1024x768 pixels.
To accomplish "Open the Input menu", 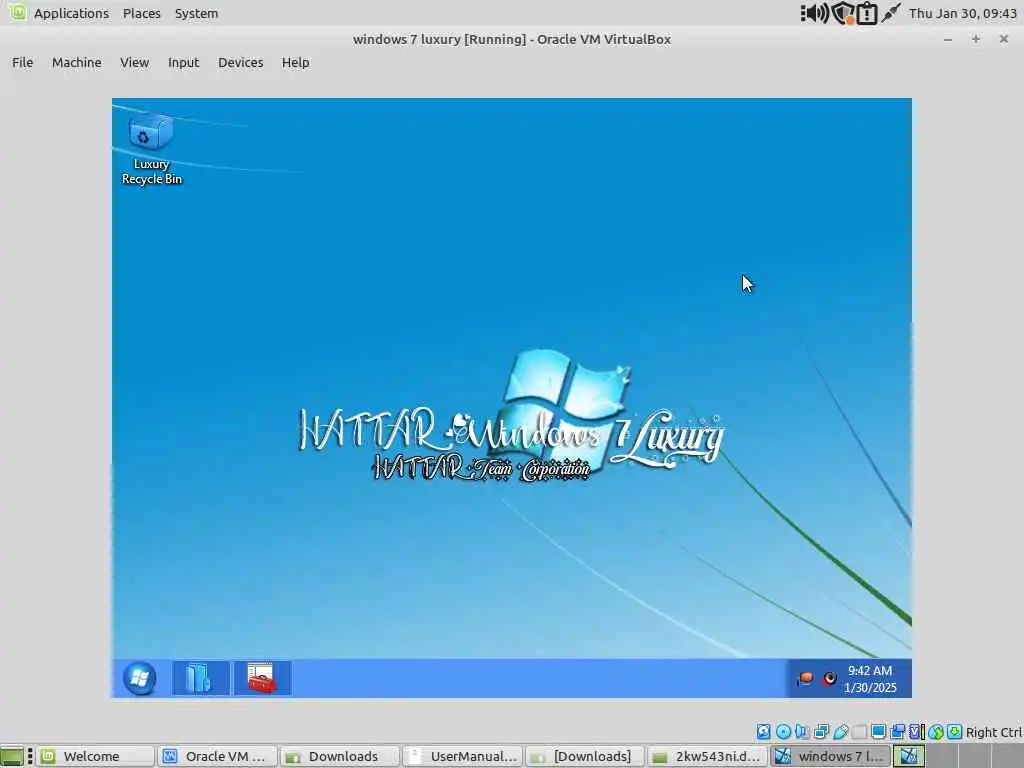I will (x=184, y=63).
